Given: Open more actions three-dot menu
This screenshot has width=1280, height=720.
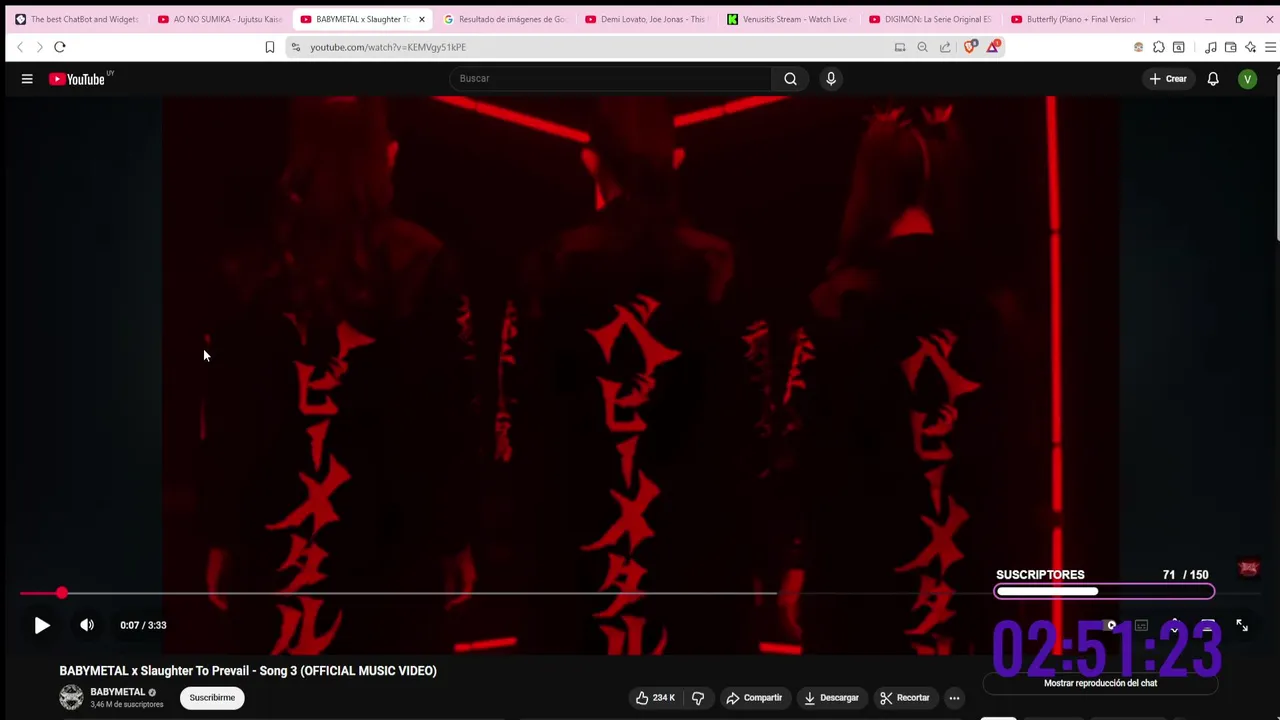Looking at the screenshot, I should click(x=954, y=698).
